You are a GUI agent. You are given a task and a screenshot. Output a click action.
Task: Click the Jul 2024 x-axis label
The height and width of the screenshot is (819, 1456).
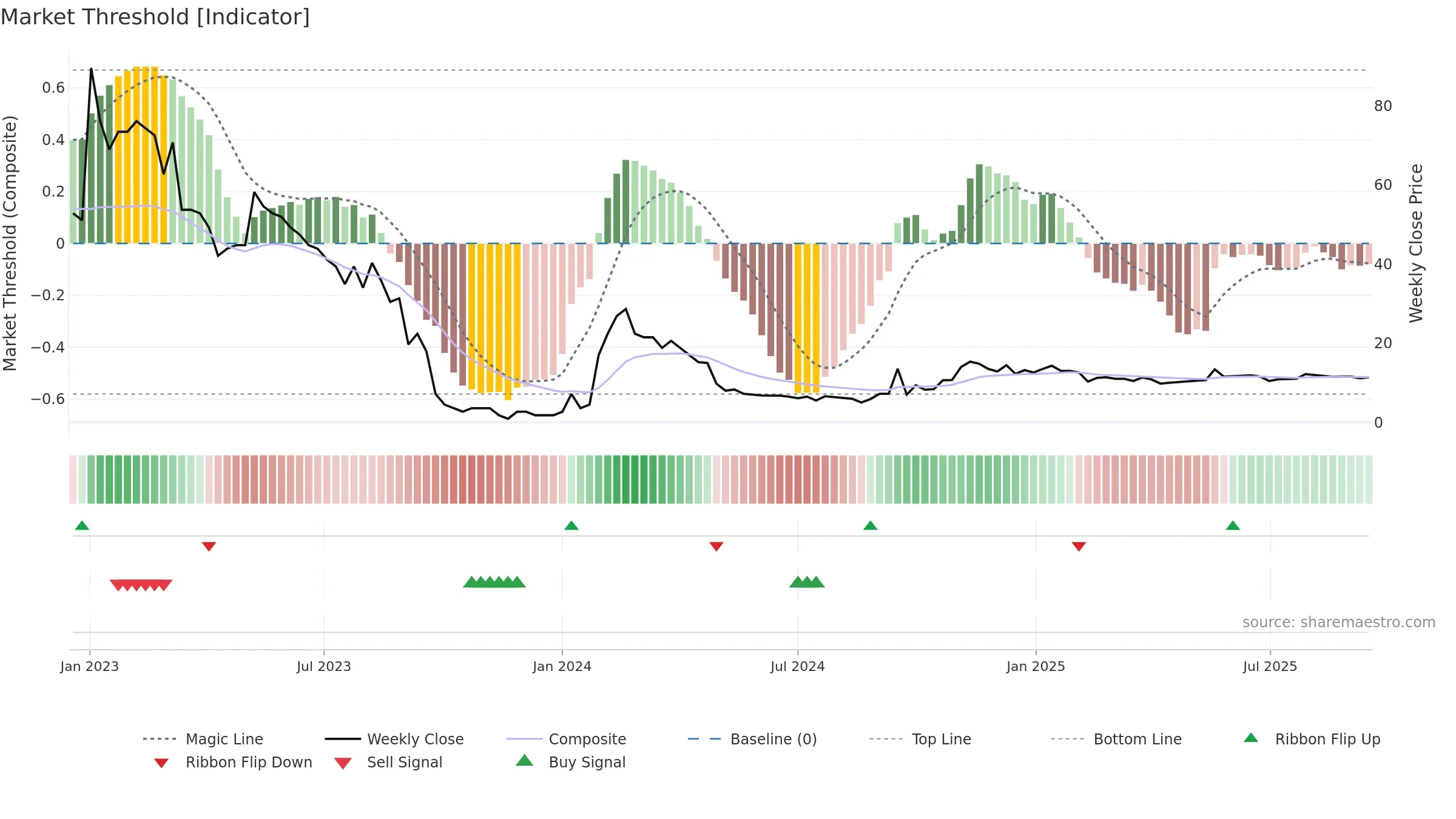(798, 666)
